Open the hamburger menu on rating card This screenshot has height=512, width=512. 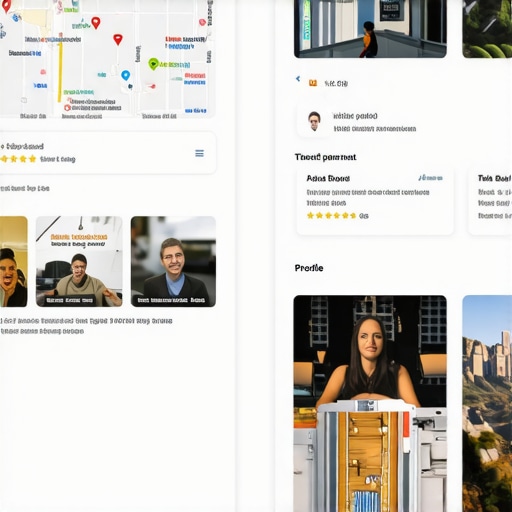(199, 153)
